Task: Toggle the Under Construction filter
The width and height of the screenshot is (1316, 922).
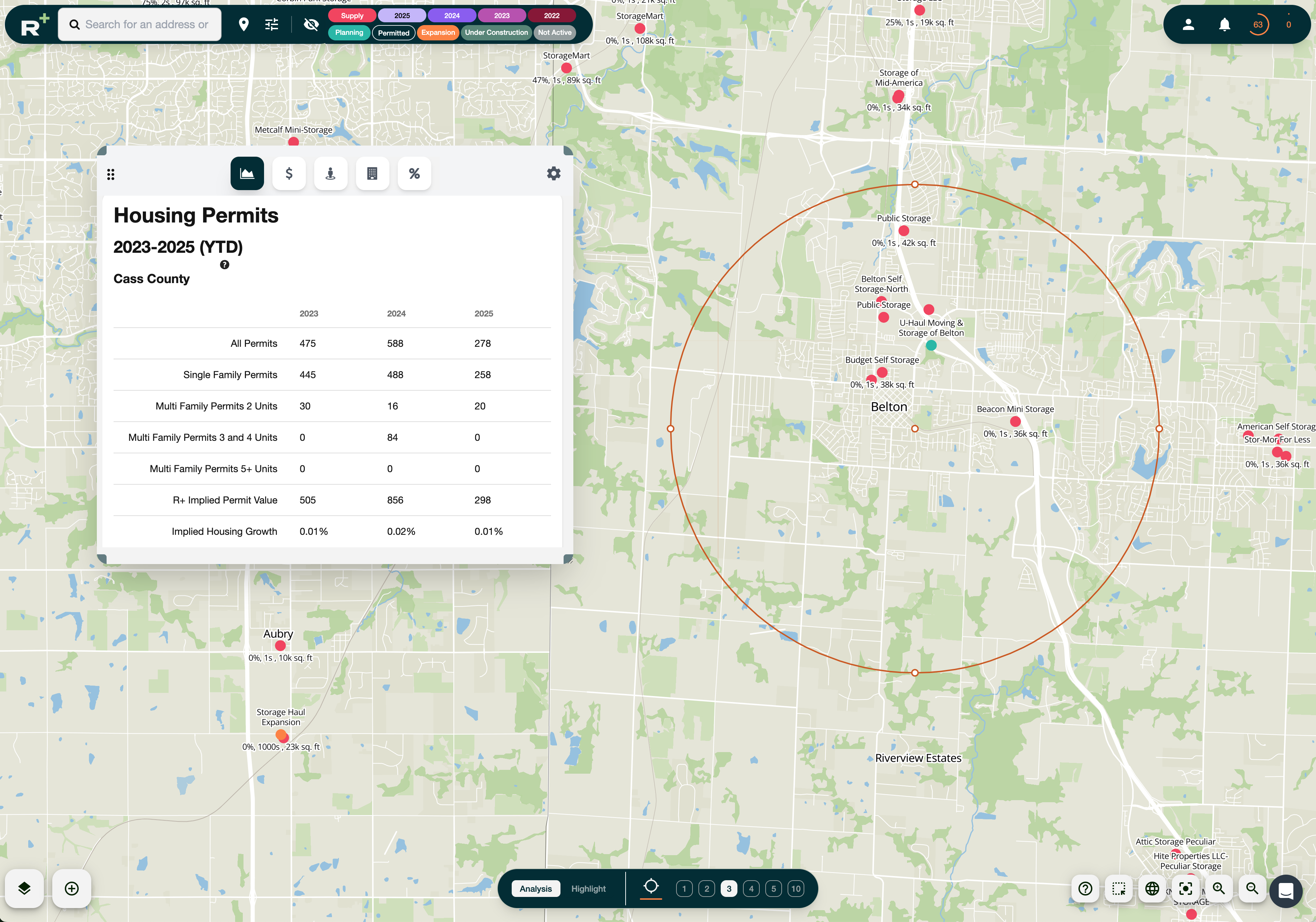Action: (x=495, y=33)
